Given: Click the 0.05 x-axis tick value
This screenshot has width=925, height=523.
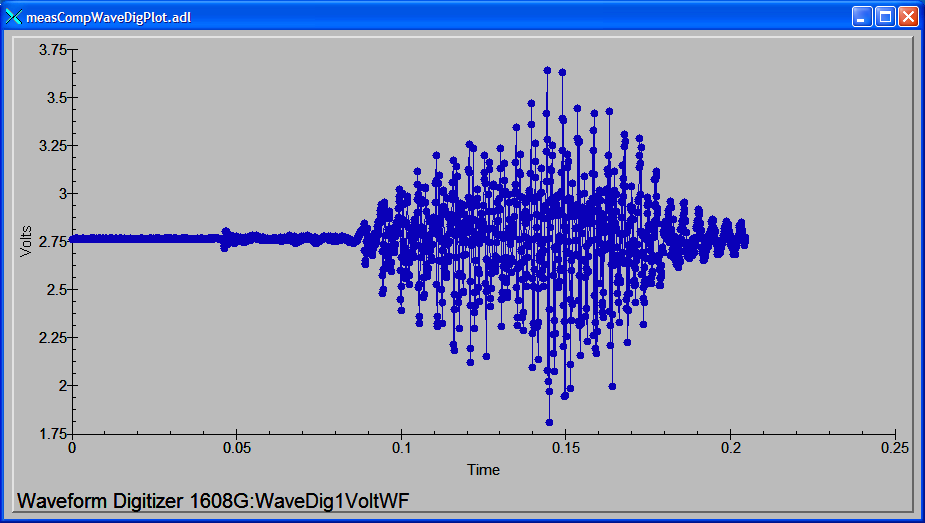Looking at the screenshot, I should pyautogui.click(x=236, y=449).
